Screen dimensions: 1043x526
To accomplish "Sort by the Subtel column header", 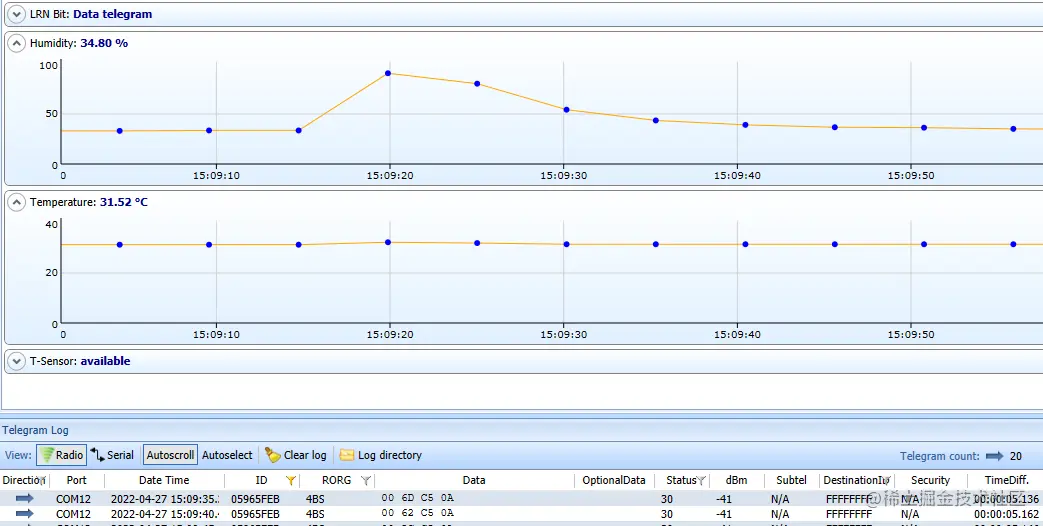I will [791, 480].
